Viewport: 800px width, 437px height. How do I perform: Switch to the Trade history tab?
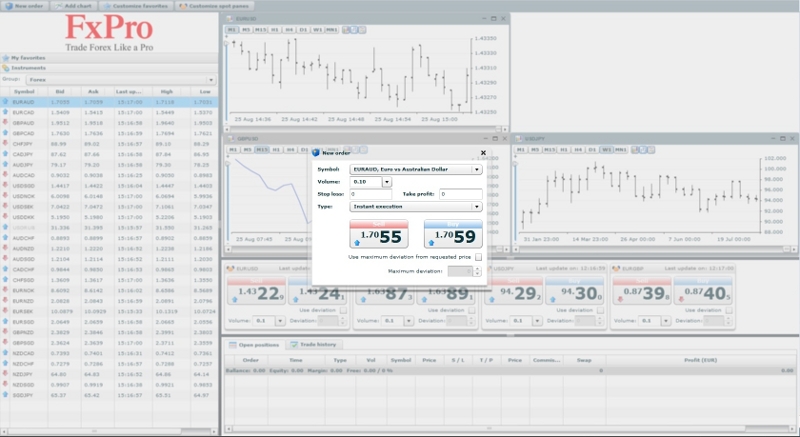[313, 345]
